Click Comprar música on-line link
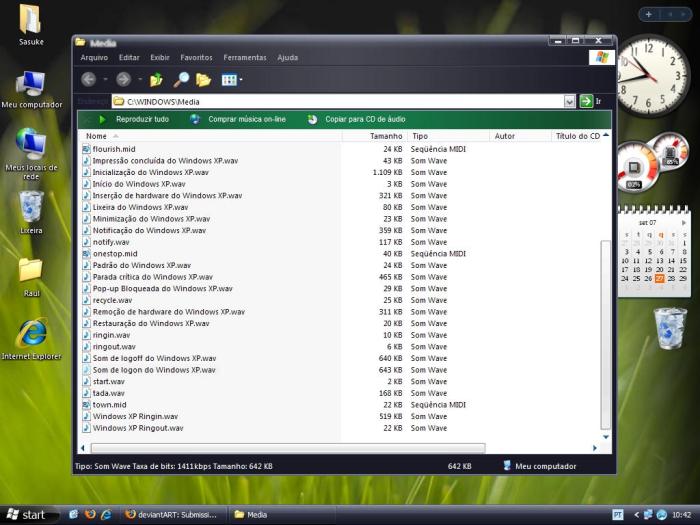This screenshot has height=525, width=700. click(247, 119)
